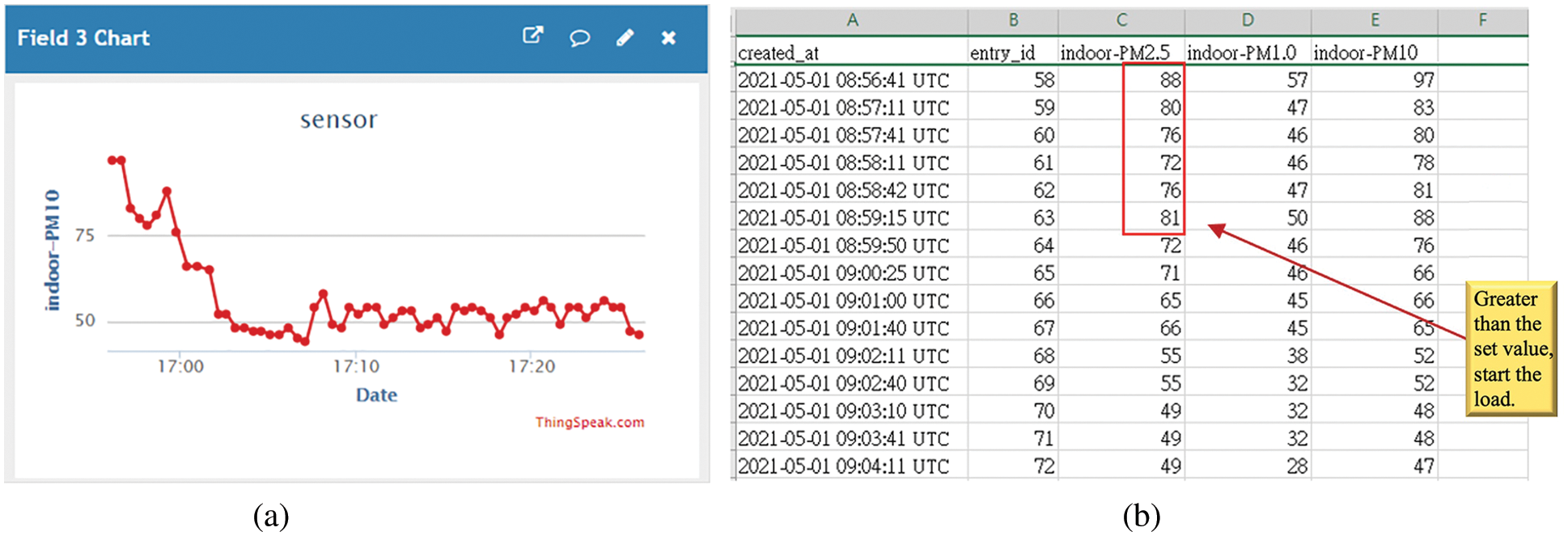Click the entry_id cell showing 72

point(1013,466)
